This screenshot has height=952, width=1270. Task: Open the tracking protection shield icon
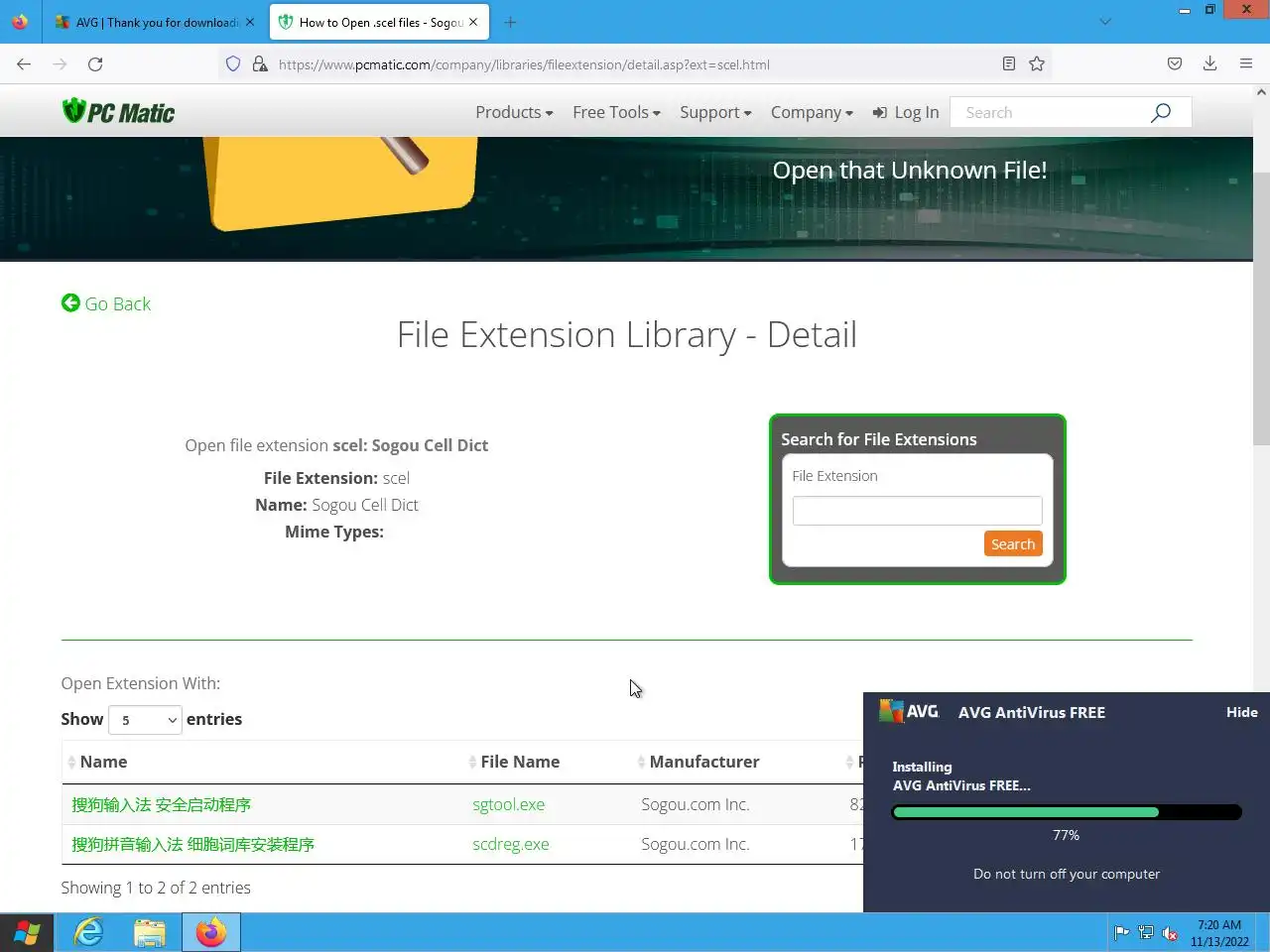(x=233, y=64)
